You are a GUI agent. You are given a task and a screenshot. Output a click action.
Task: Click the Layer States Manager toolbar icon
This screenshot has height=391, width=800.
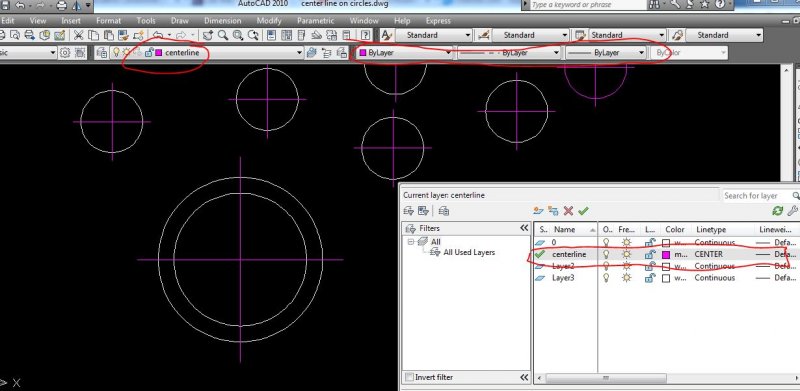pos(342,53)
